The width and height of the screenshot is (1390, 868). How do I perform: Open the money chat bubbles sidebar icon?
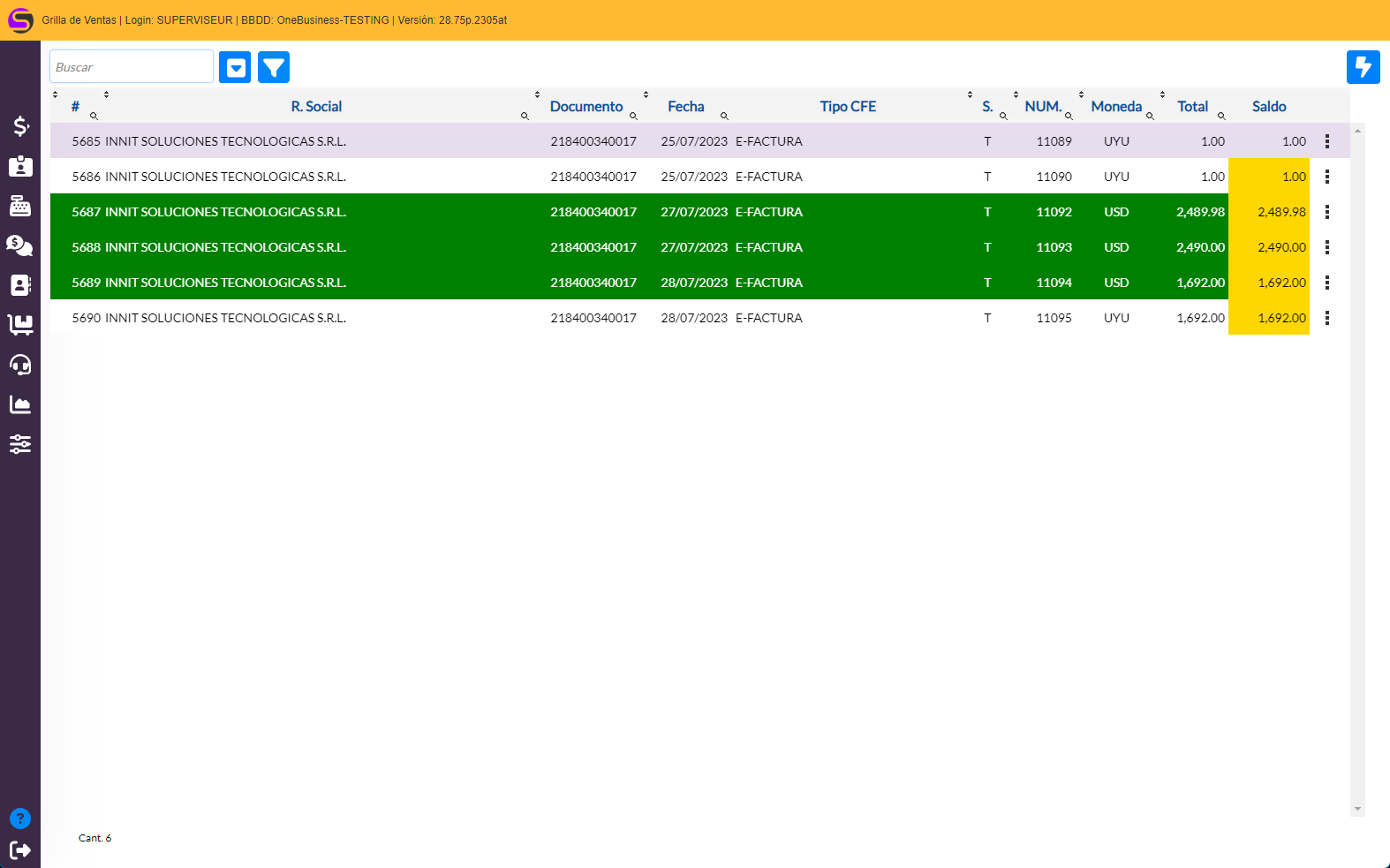point(20,245)
